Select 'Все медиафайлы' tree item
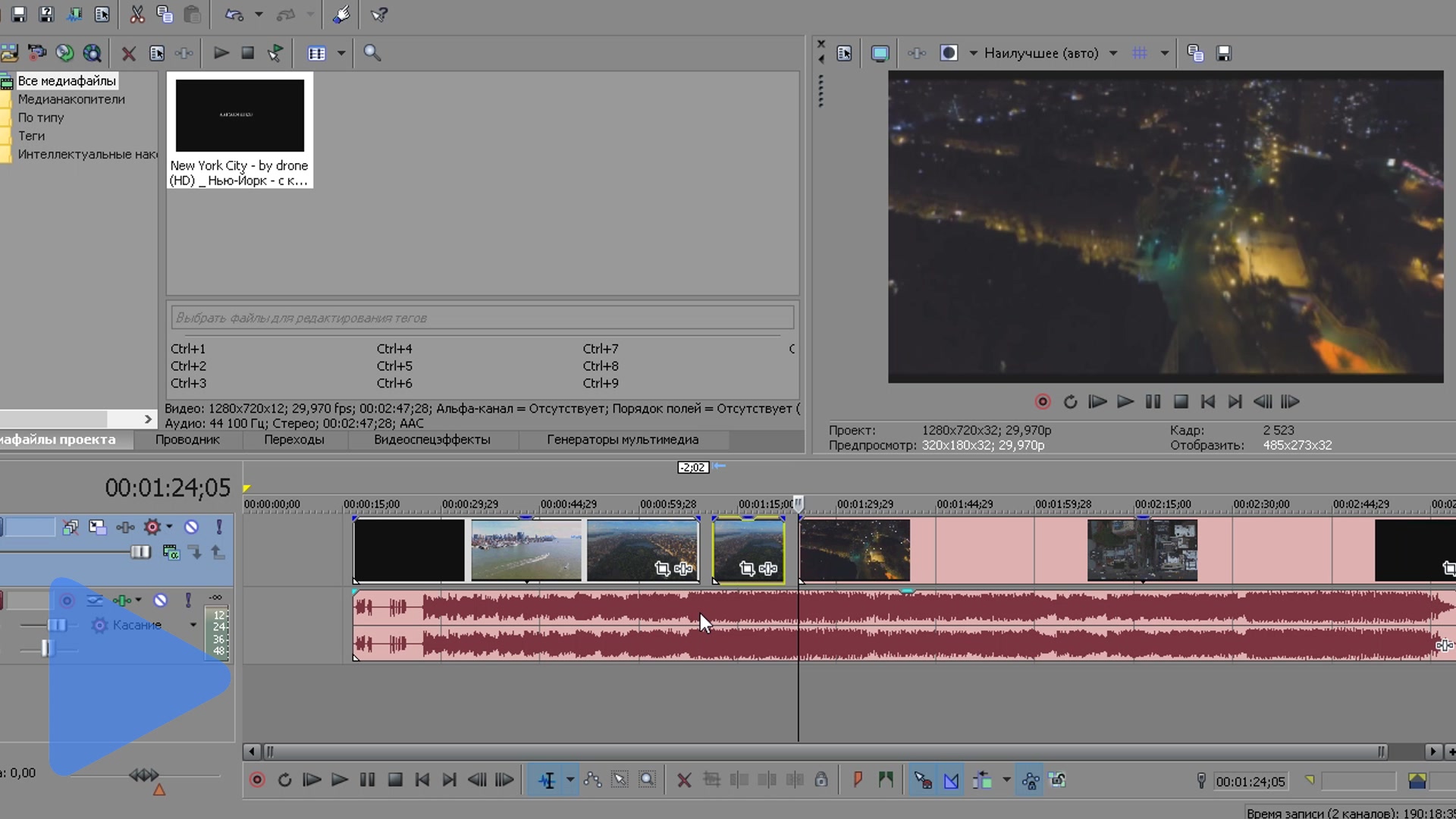The image size is (1456, 819). tap(67, 80)
